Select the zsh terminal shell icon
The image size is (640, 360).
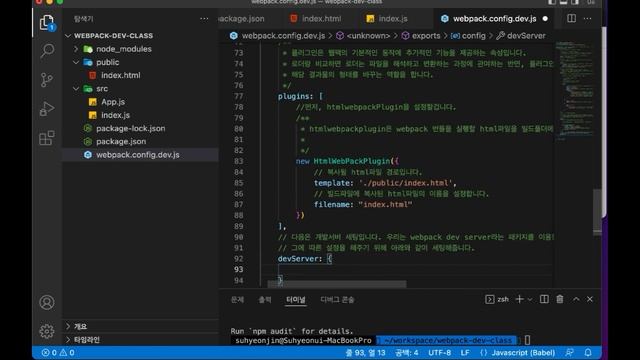[490, 299]
